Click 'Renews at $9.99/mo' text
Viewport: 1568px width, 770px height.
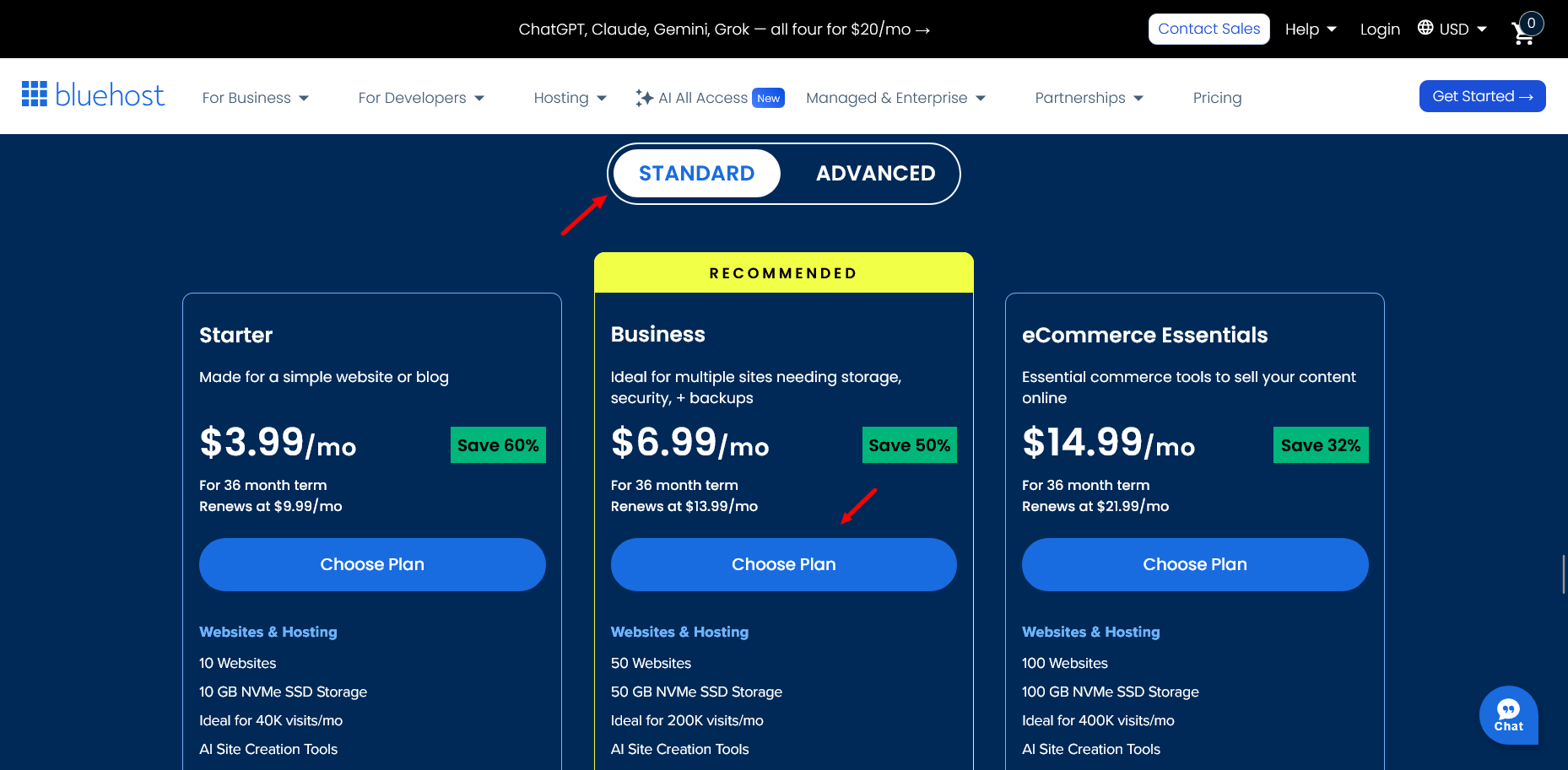point(270,506)
